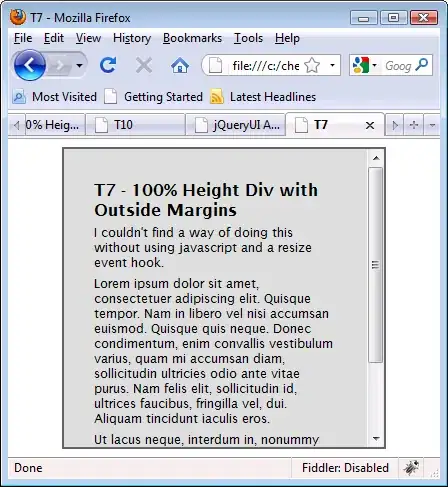The image size is (448, 487).
Task: Click the Latest Headlines RSS icon
Action: (x=217, y=97)
